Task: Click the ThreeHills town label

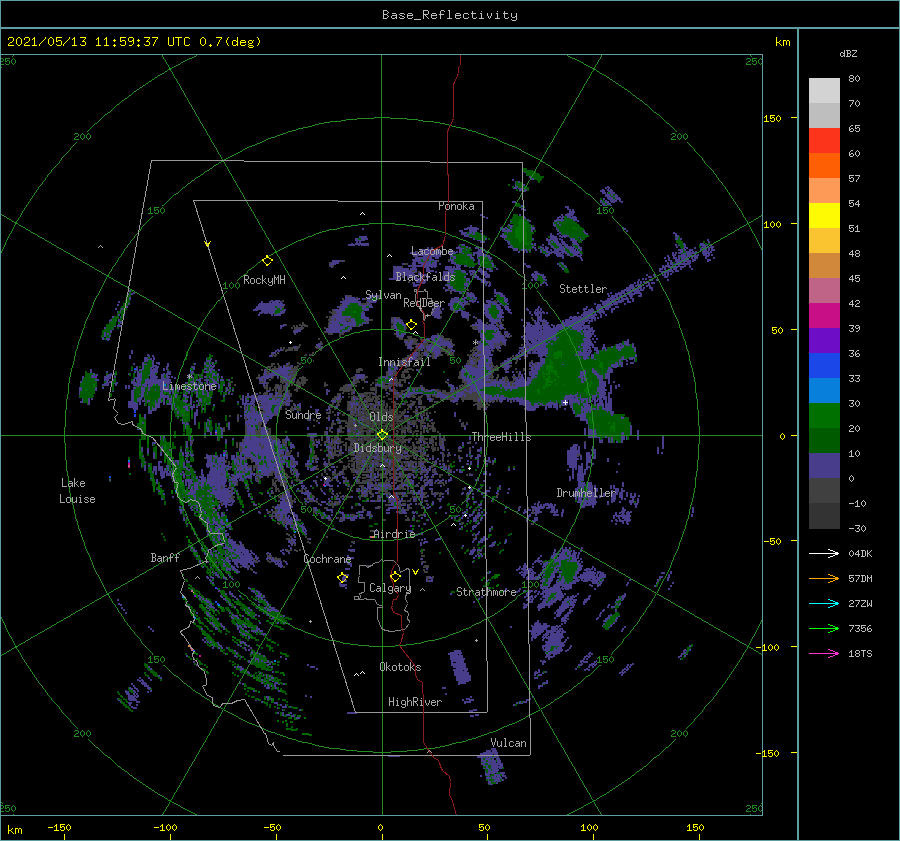Action: [x=502, y=437]
